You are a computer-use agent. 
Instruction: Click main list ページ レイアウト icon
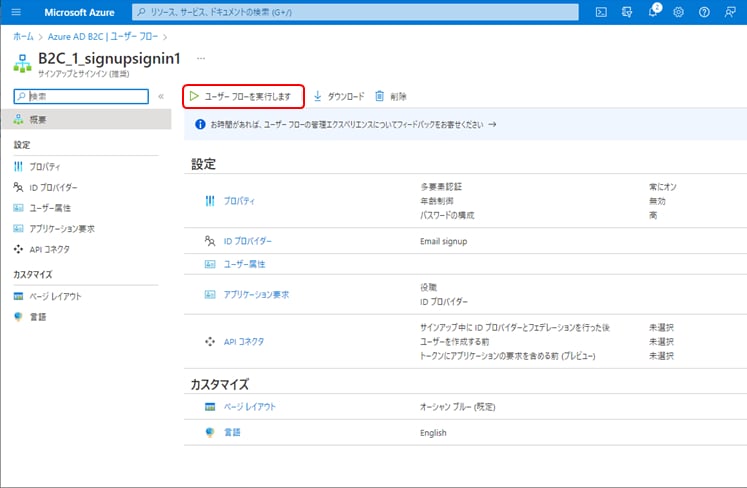coord(210,407)
